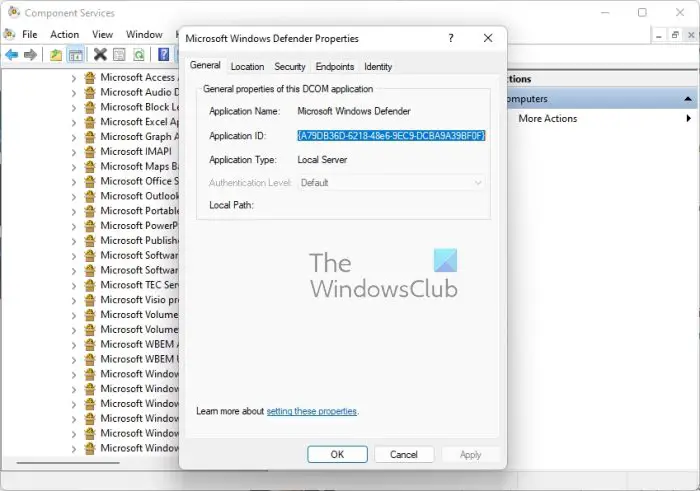Click the Microsoft Portable package icon
Screen dimensions: 700x491
(90, 211)
